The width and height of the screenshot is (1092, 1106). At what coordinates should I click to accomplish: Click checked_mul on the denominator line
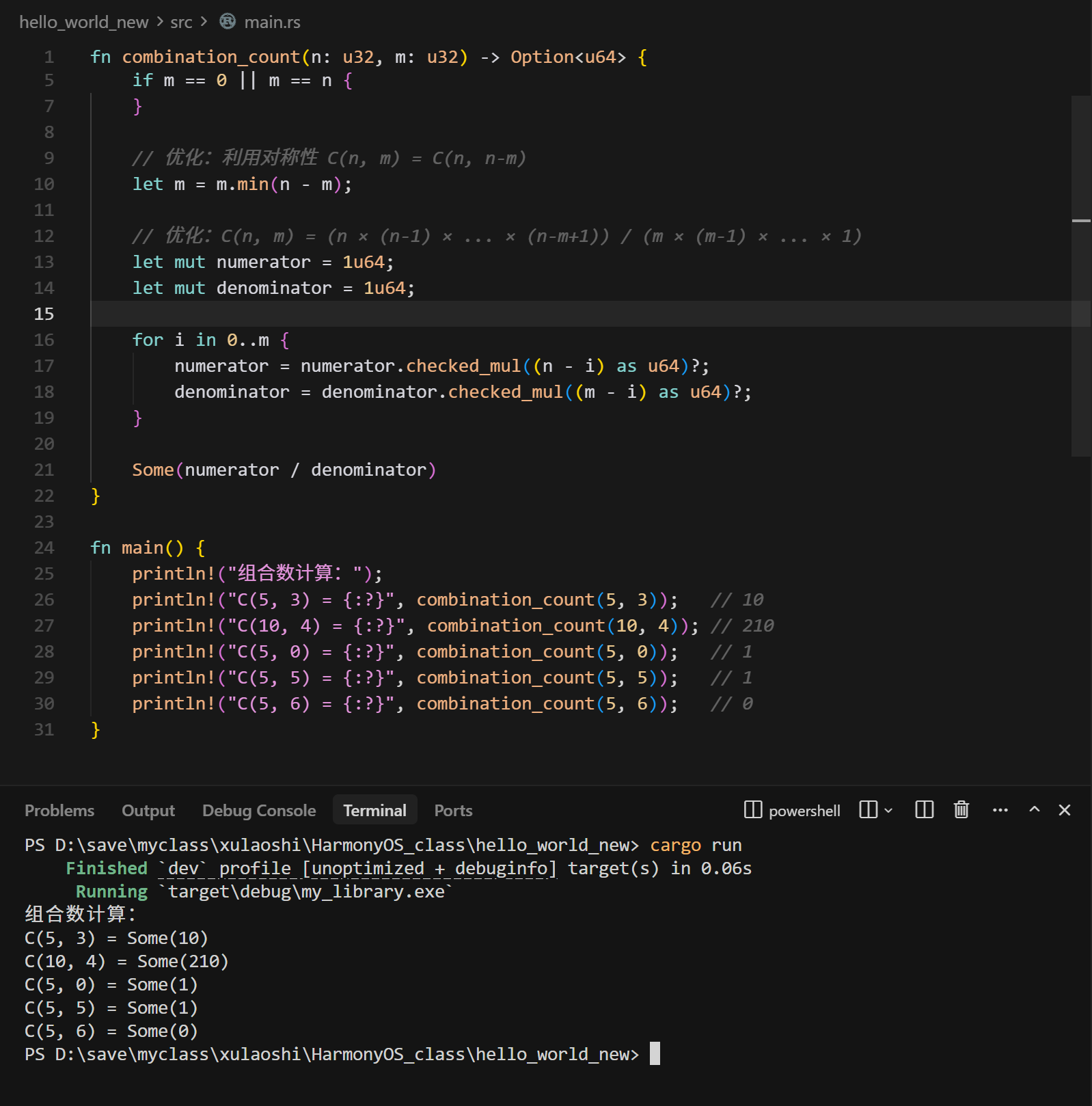[x=506, y=392]
